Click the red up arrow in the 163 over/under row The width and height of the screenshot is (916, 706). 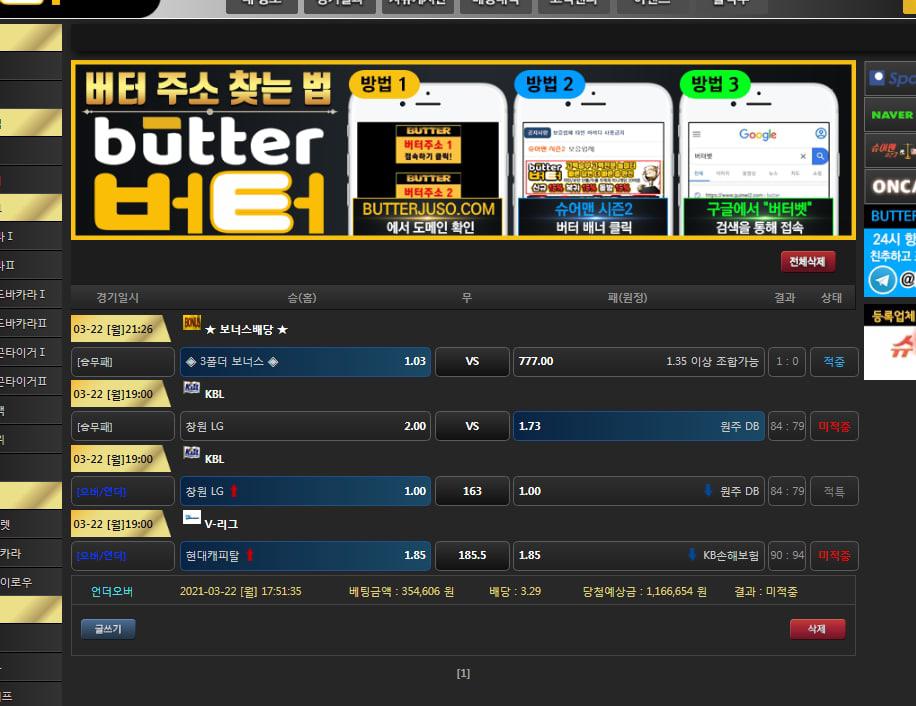point(234,491)
